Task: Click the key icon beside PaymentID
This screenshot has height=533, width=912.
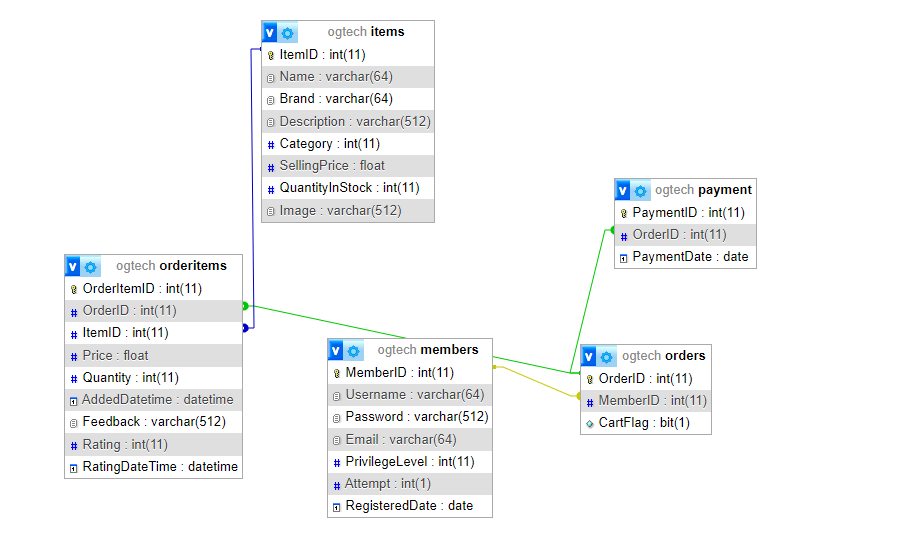Action: tap(624, 214)
